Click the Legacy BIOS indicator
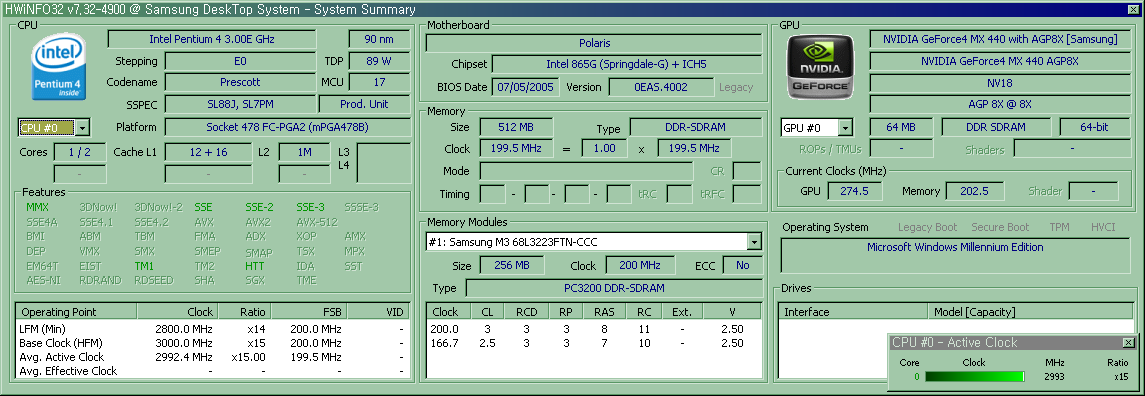The image size is (1145, 396). [x=736, y=87]
